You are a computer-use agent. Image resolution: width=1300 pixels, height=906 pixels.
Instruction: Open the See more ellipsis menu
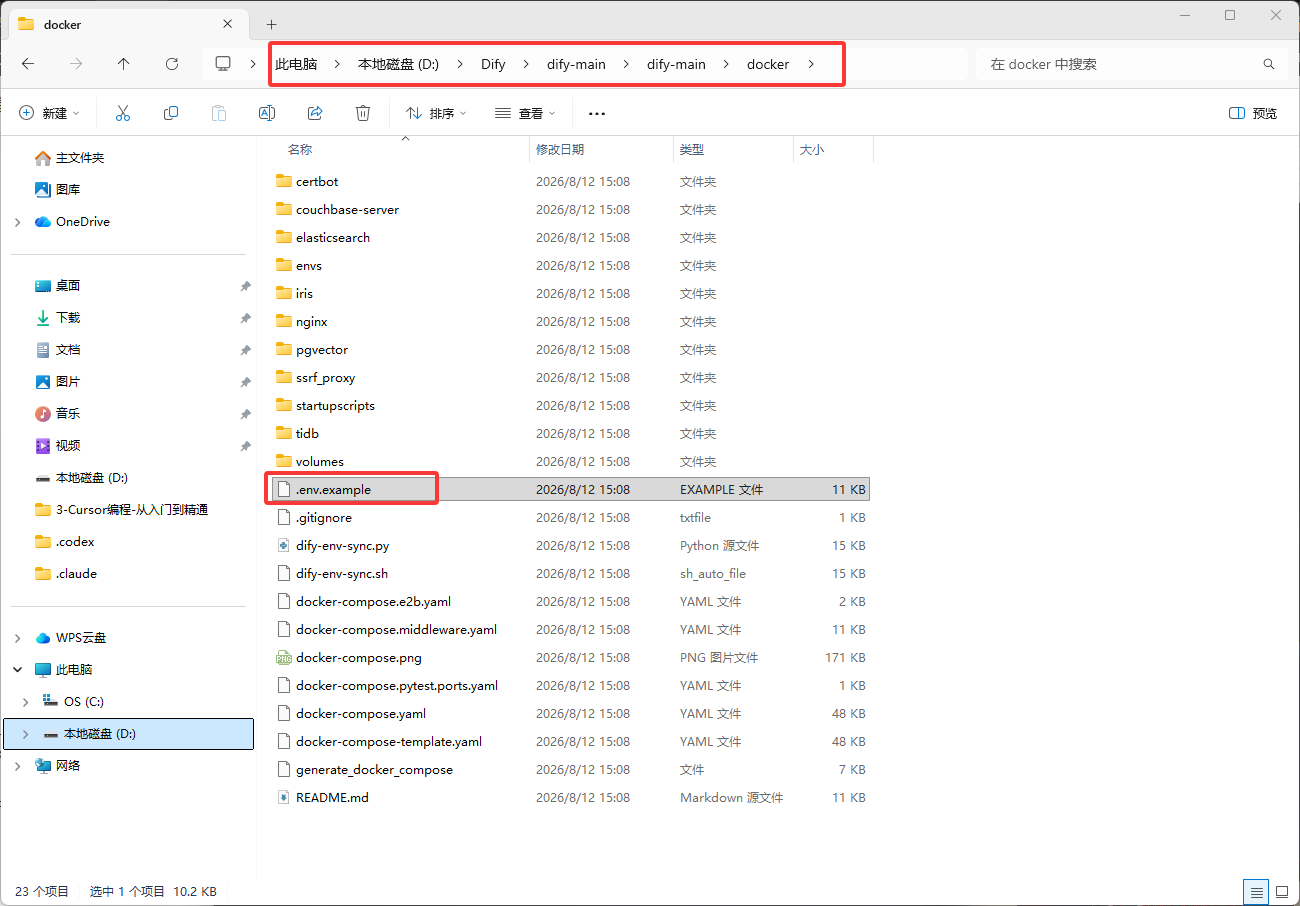(x=597, y=114)
